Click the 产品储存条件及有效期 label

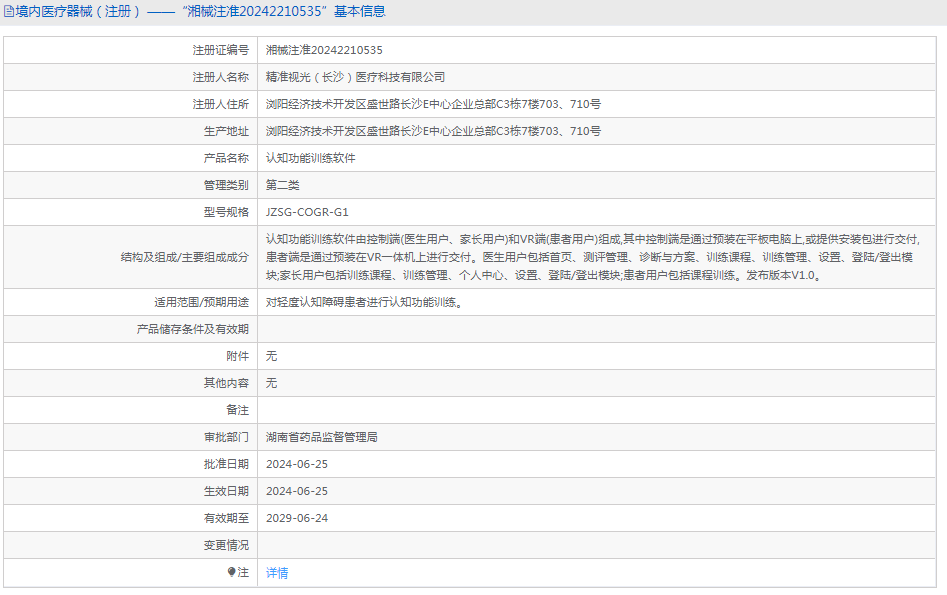193,329
